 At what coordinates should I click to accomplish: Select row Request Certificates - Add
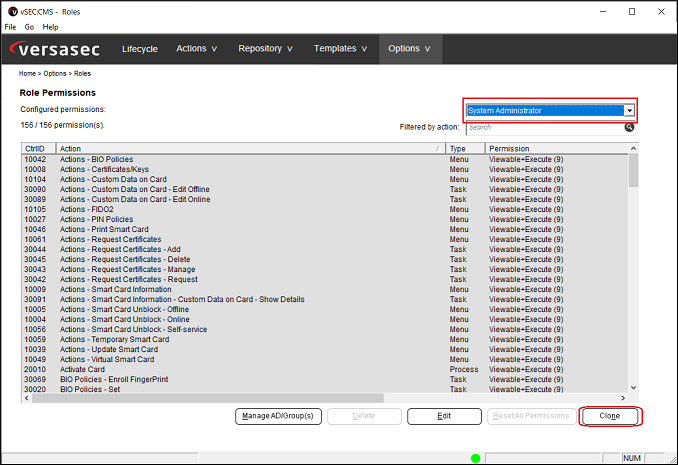325,249
